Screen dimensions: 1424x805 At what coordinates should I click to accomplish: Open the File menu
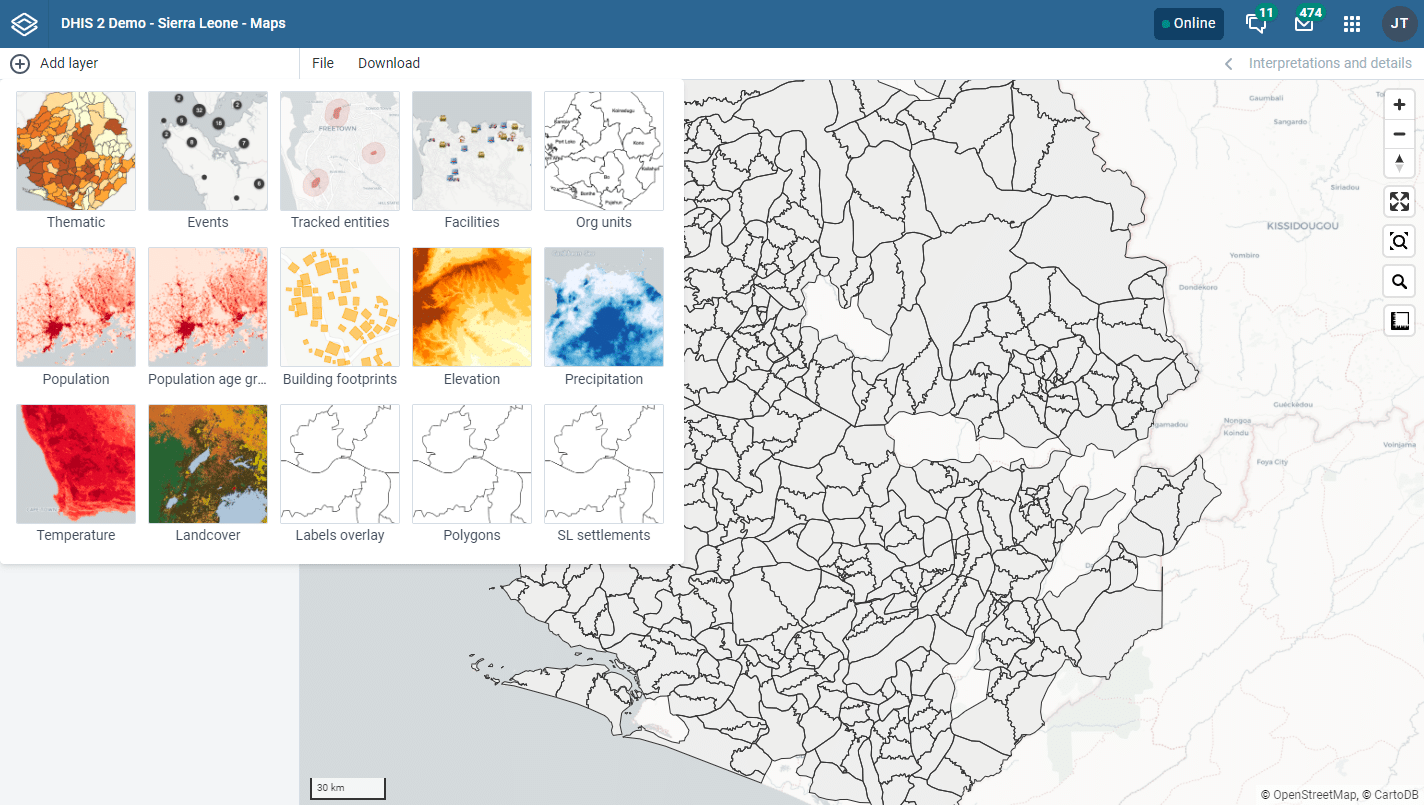(322, 63)
